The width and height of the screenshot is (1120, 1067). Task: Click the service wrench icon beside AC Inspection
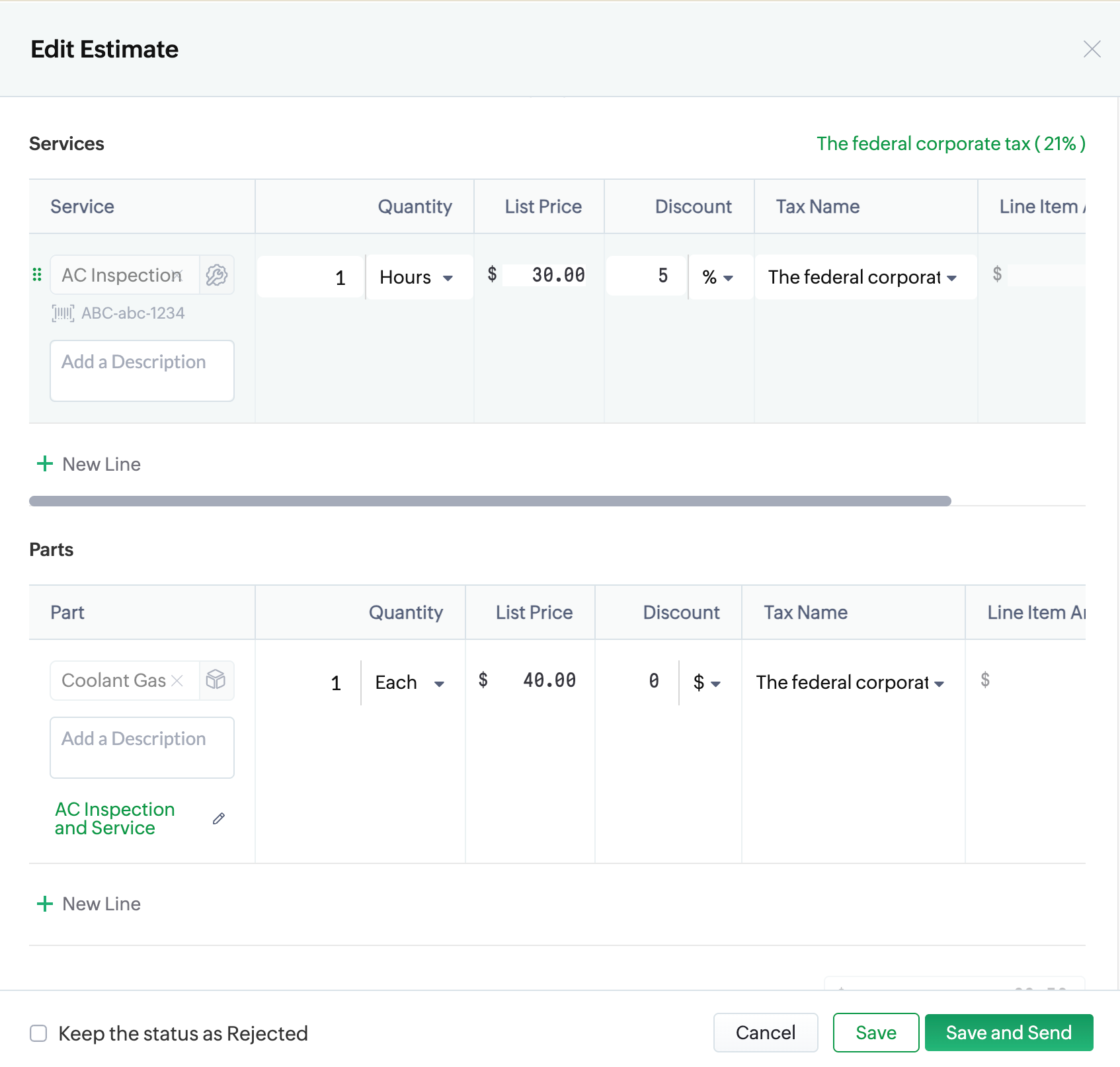(216, 275)
